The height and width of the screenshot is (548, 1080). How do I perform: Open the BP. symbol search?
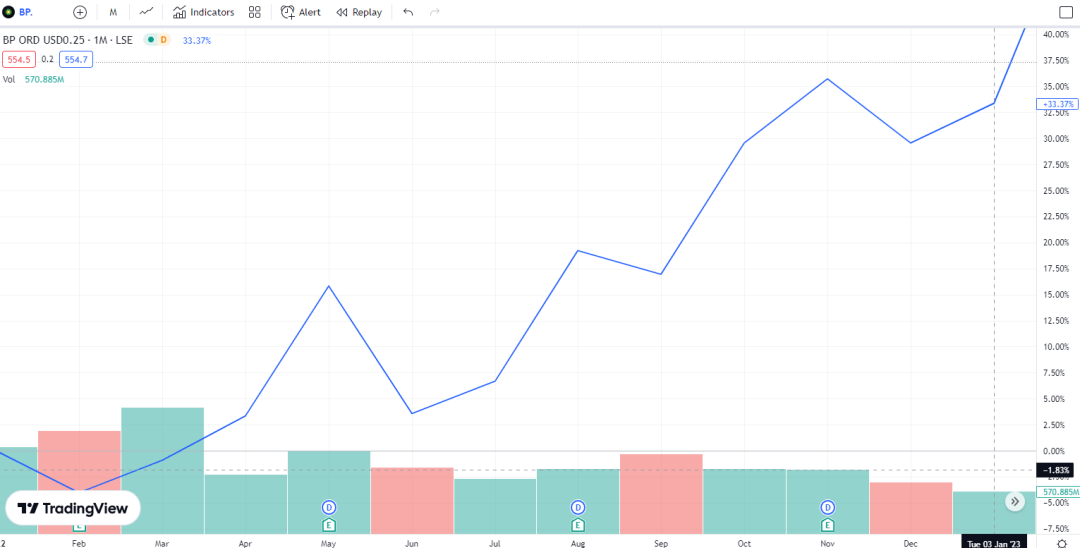pyautogui.click(x=18, y=12)
